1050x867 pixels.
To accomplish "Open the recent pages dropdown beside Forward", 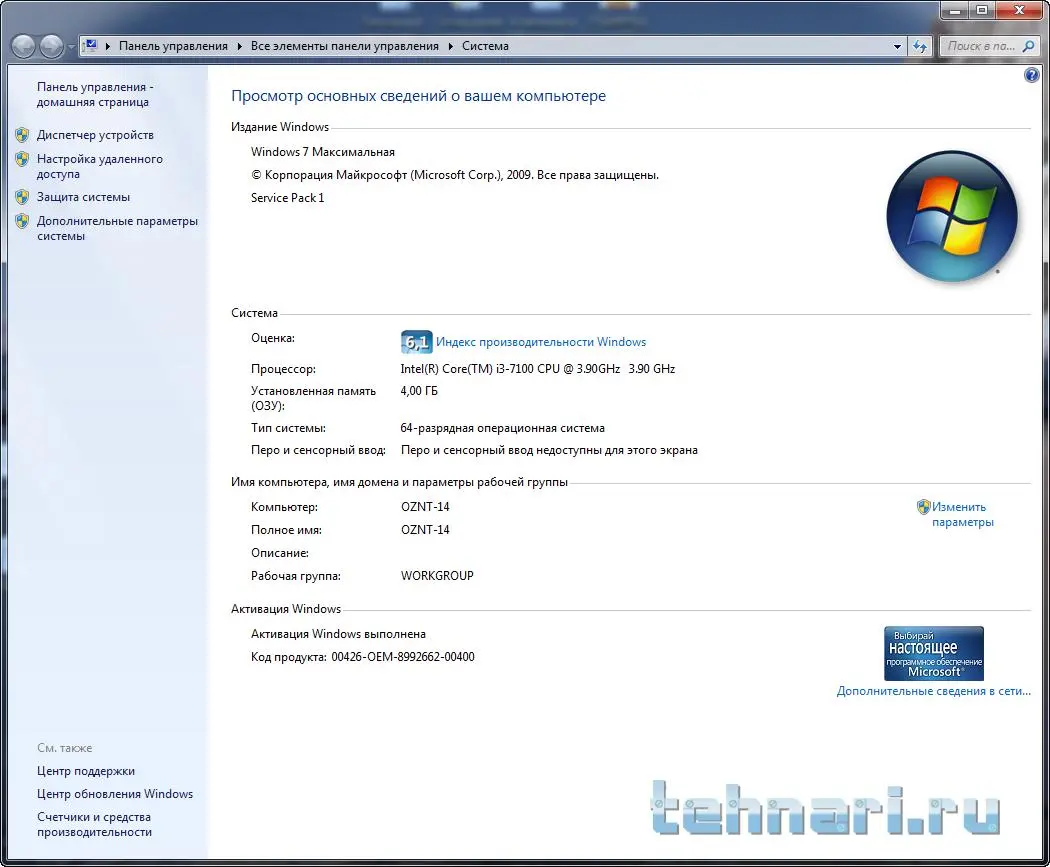I will pos(71,47).
